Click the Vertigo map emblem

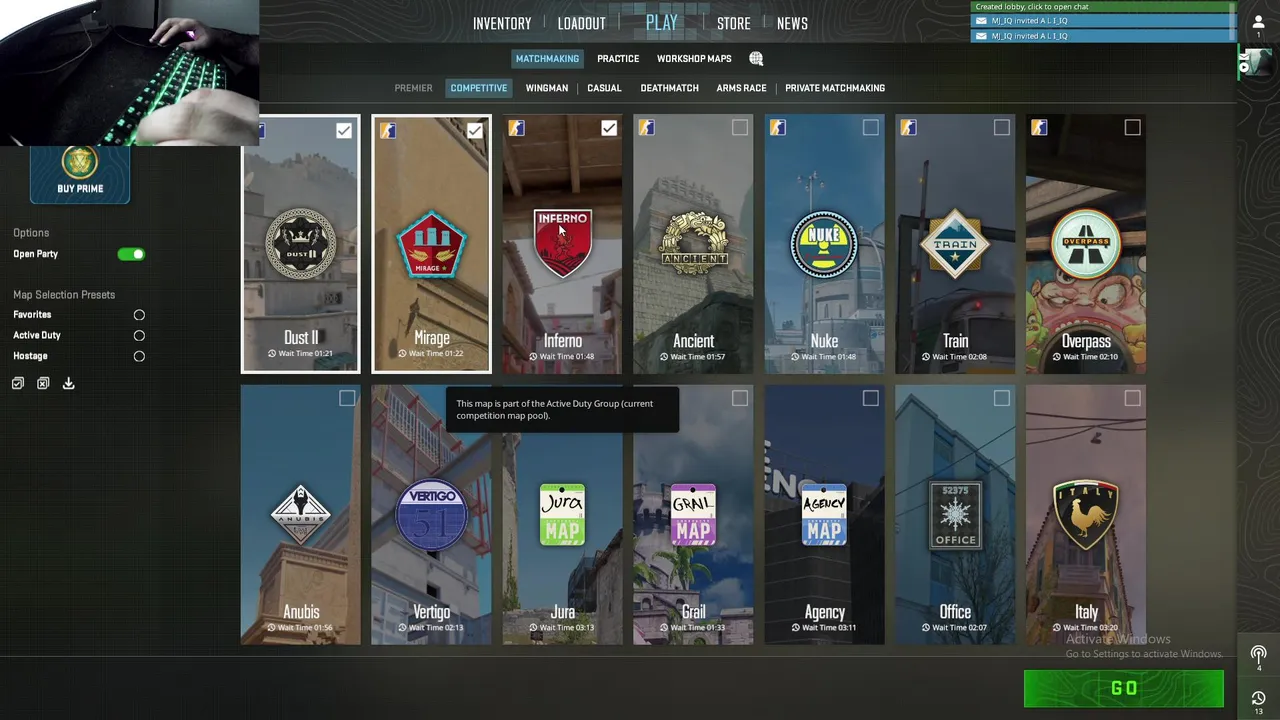click(432, 516)
